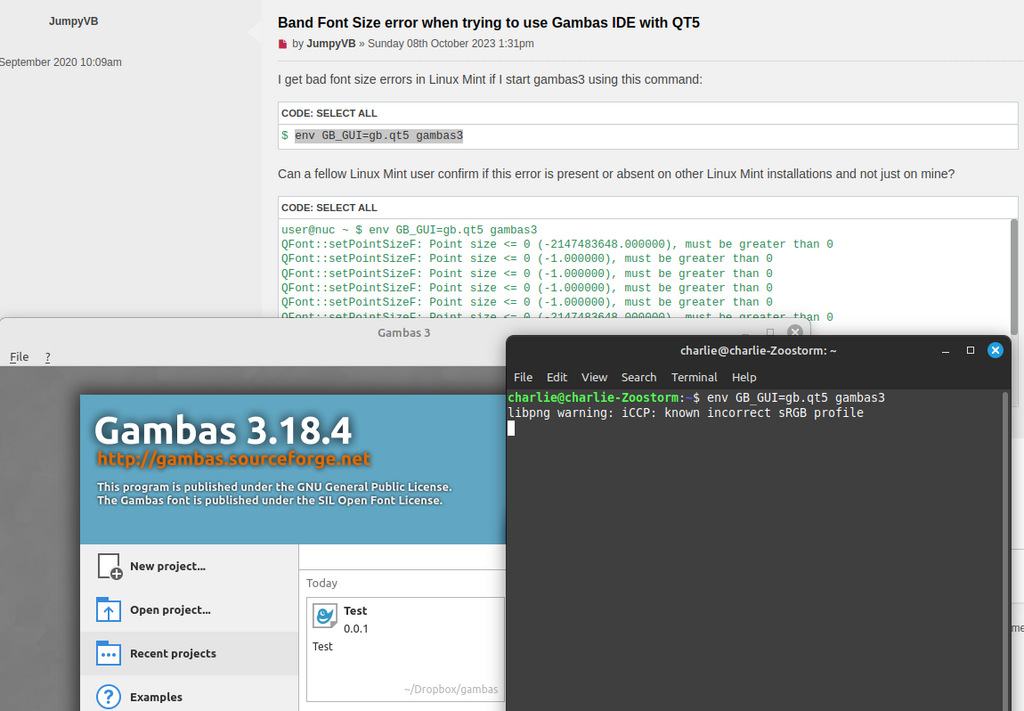1024x711 pixels.
Task: Close the Gambas 3 window
Action: coord(795,332)
